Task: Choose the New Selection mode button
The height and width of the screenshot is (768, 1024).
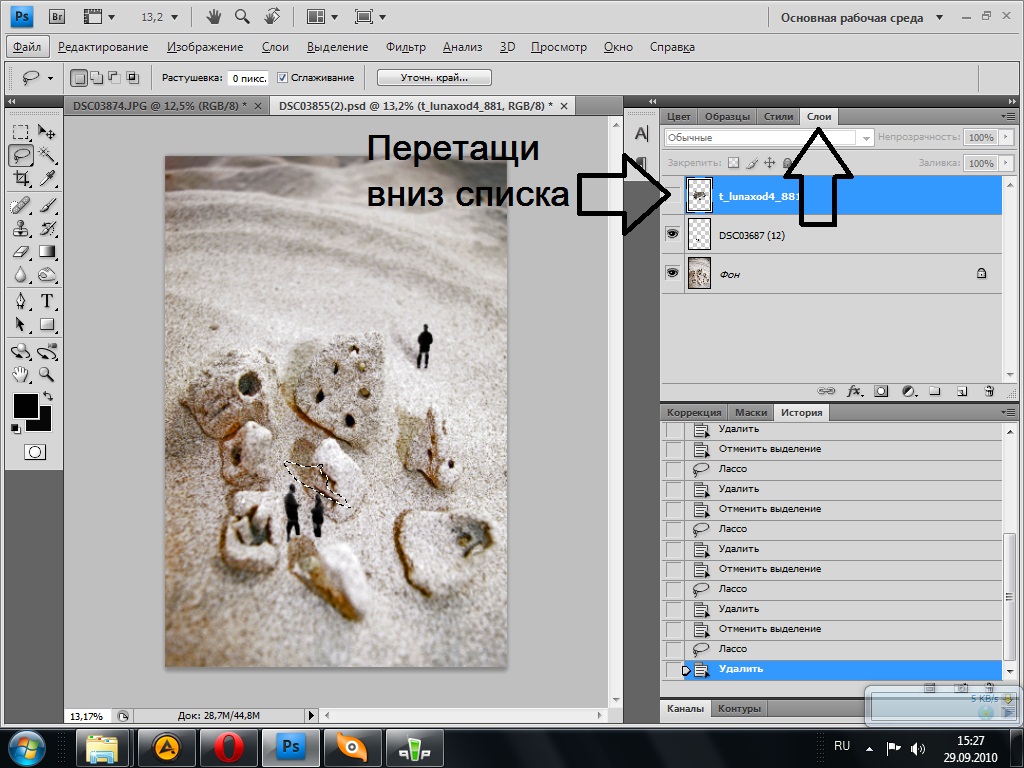Action: pyautogui.click(x=79, y=78)
